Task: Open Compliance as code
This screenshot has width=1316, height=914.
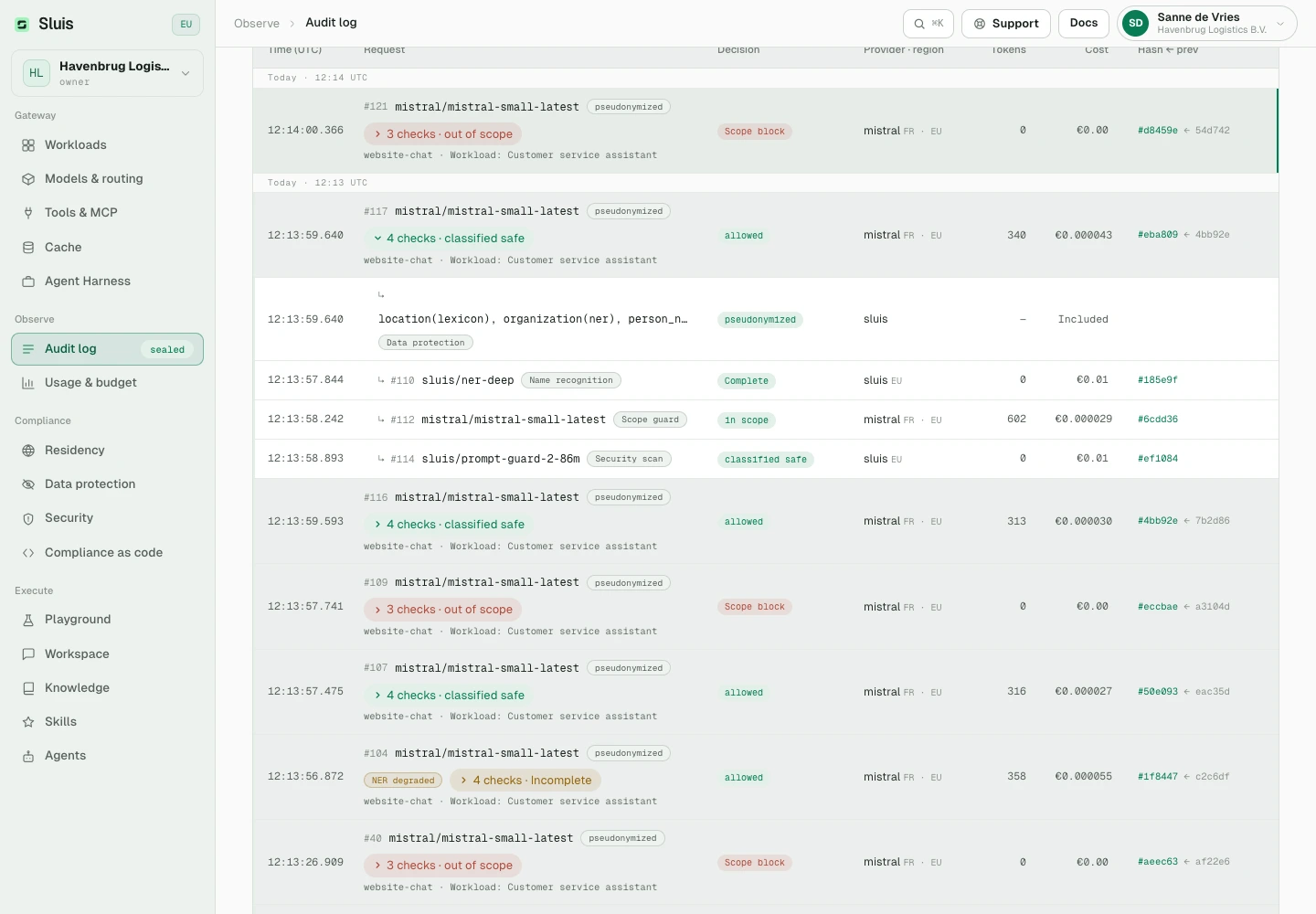Action: [107, 553]
